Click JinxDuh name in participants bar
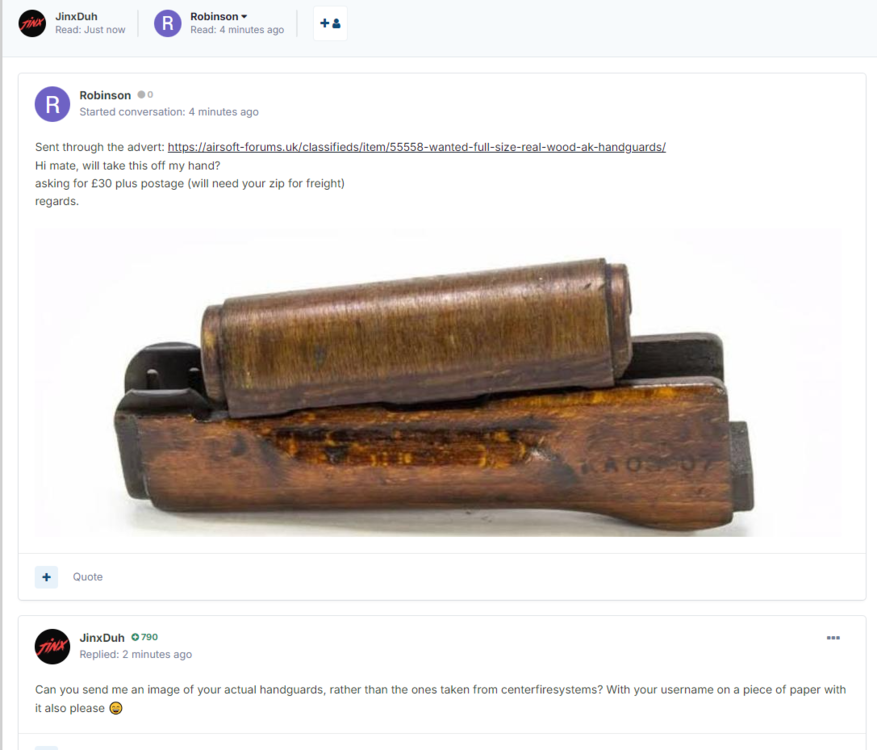This screenshot has width=877, height=750. tap(76, 17)
